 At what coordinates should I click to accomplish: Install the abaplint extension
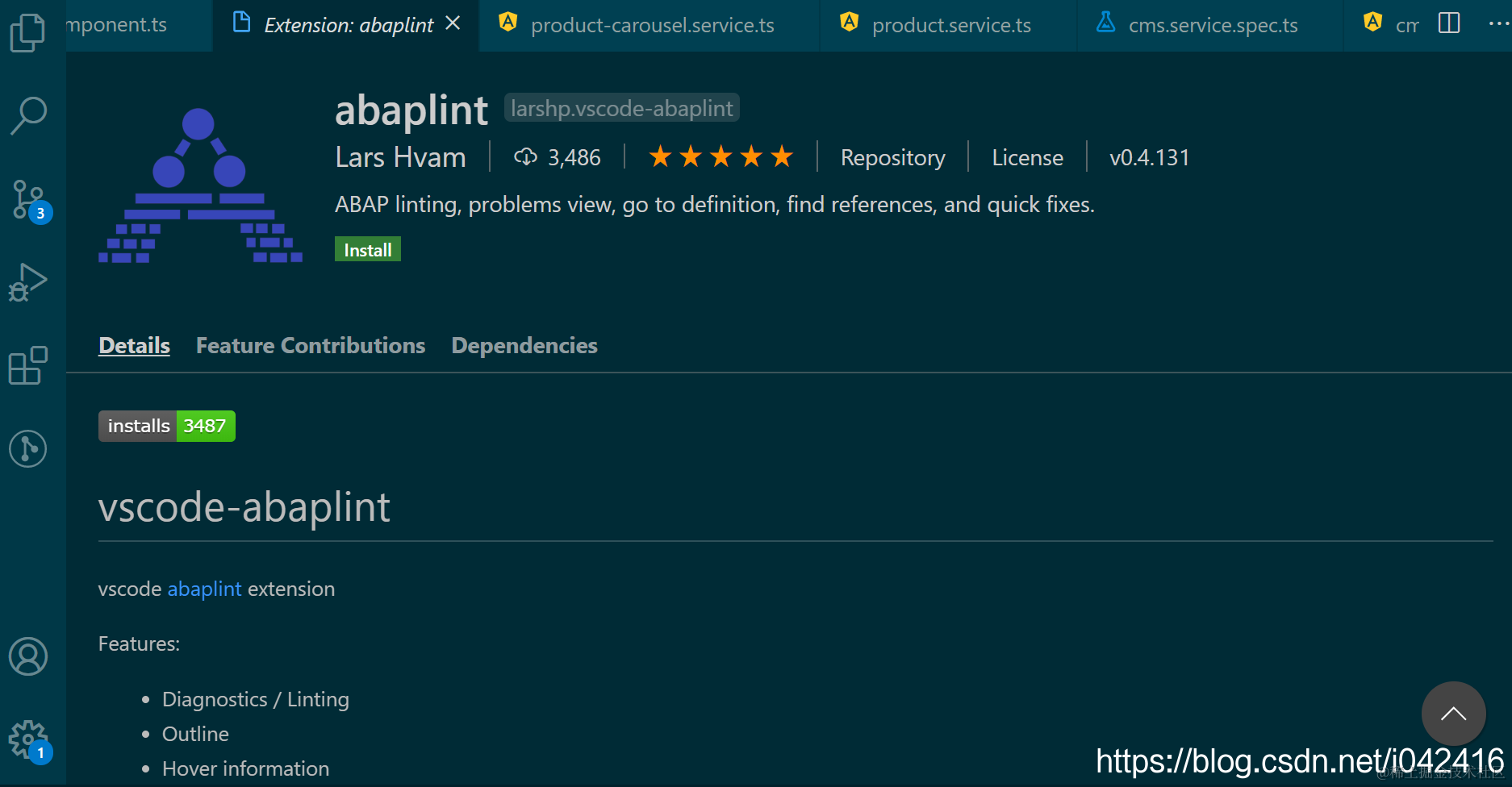coord(368,250)
